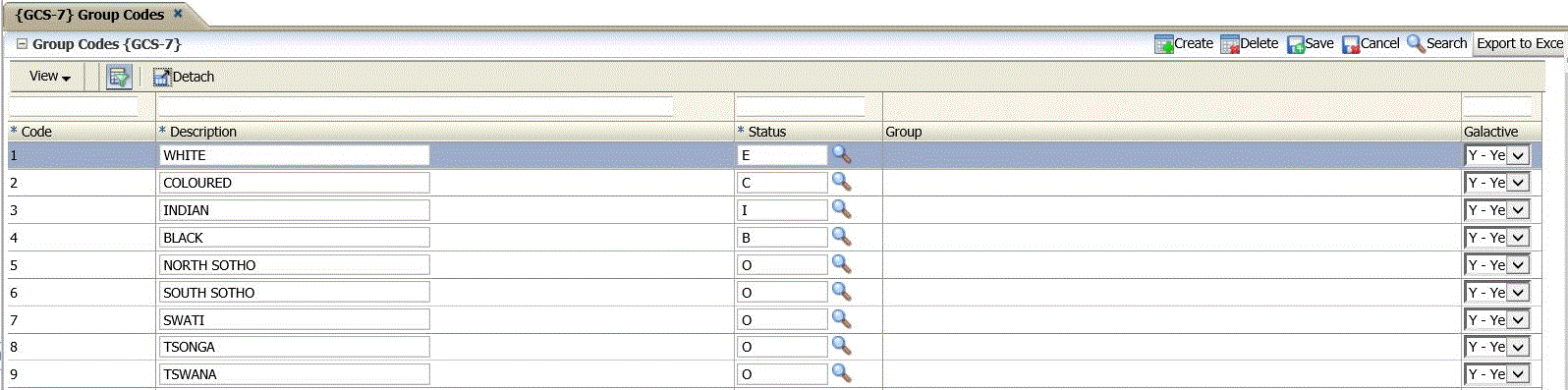Sort by the Description column header
This screenshot has height=390, width=1568.
click(203, 132)
